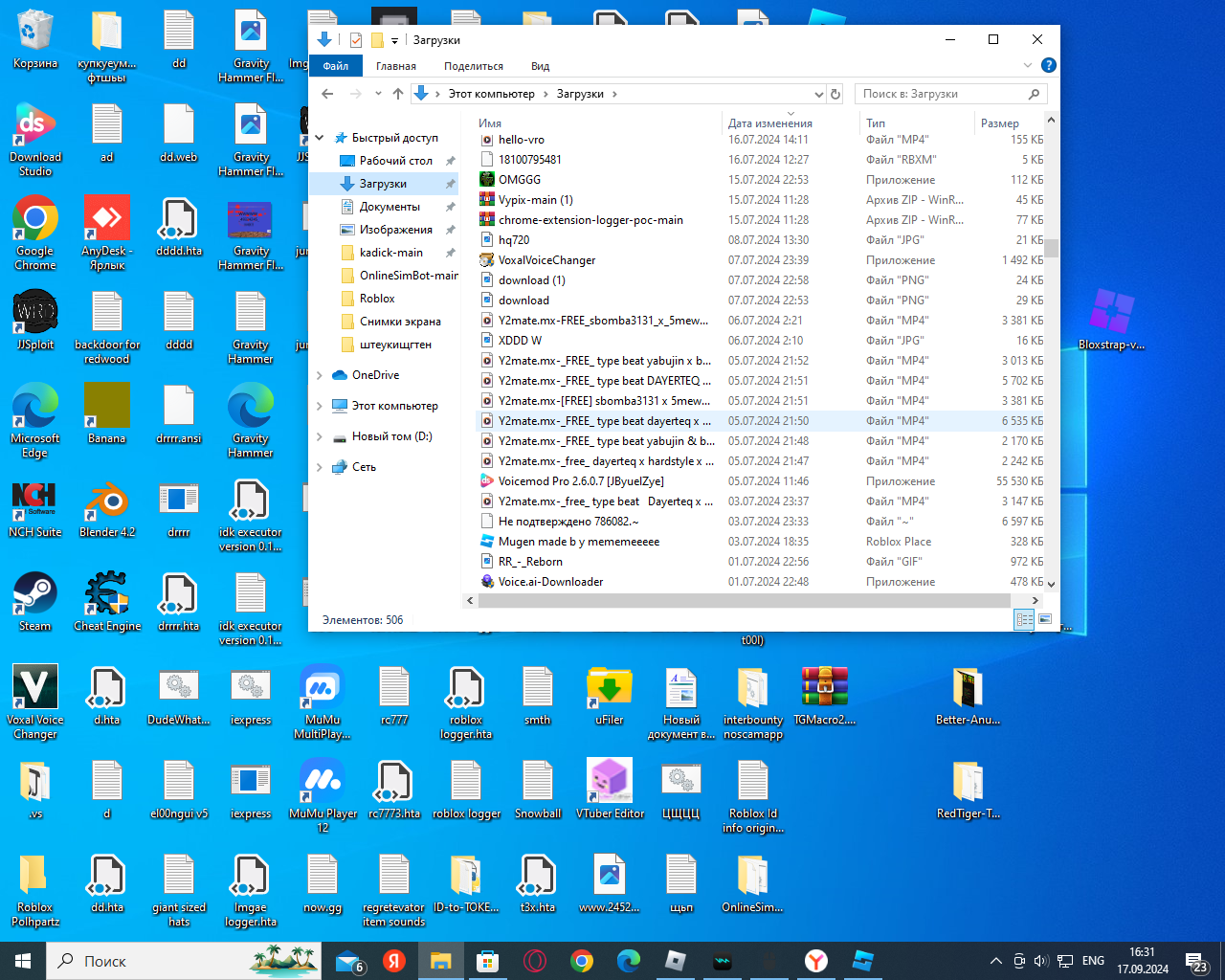Open Opera browser from taskbar
The width and height of the screenshot is (1225, 980).
[535, 961]
